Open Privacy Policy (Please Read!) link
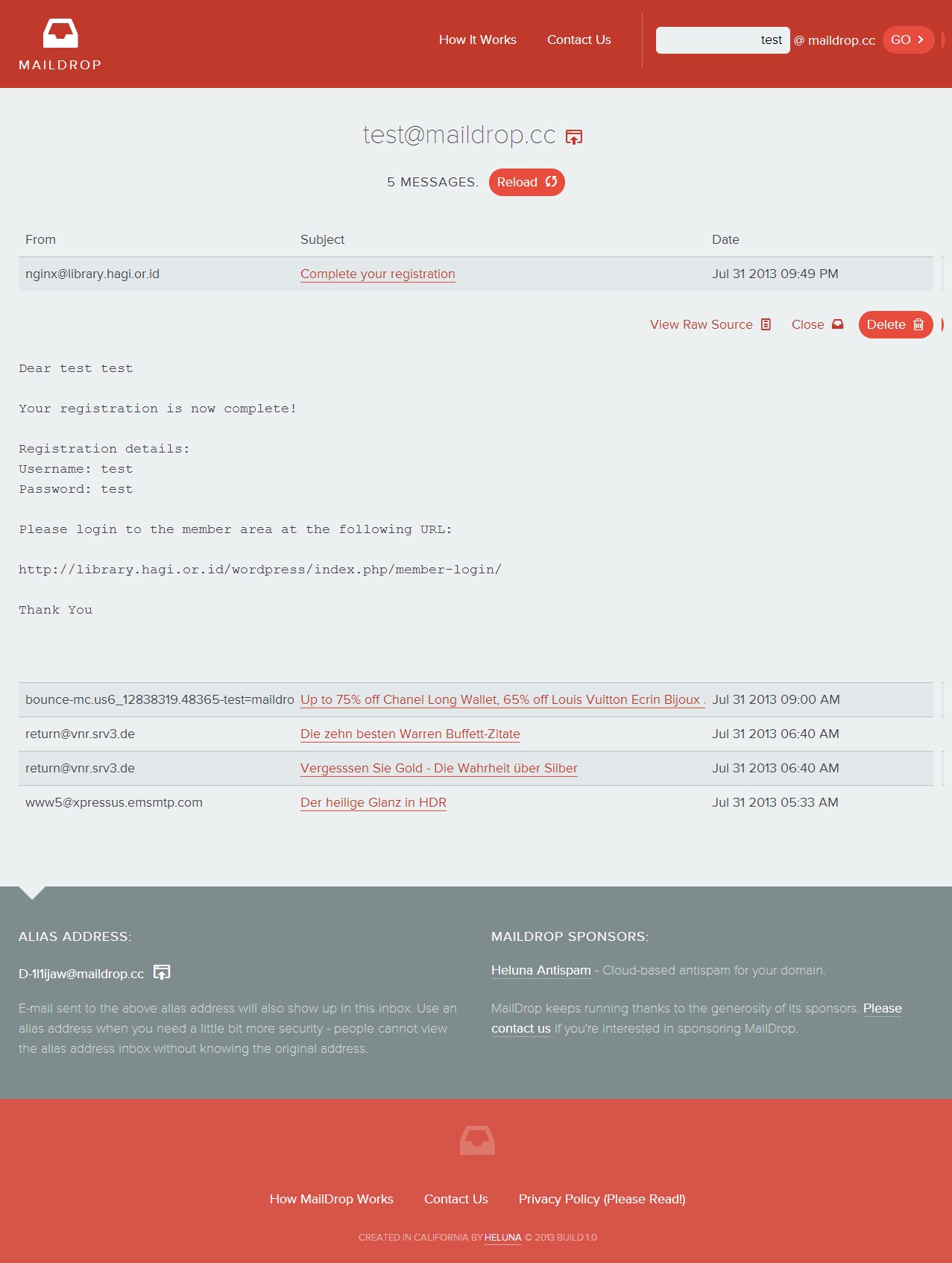This screenshot has height=1263, width=952. (x=602, y=1199)
